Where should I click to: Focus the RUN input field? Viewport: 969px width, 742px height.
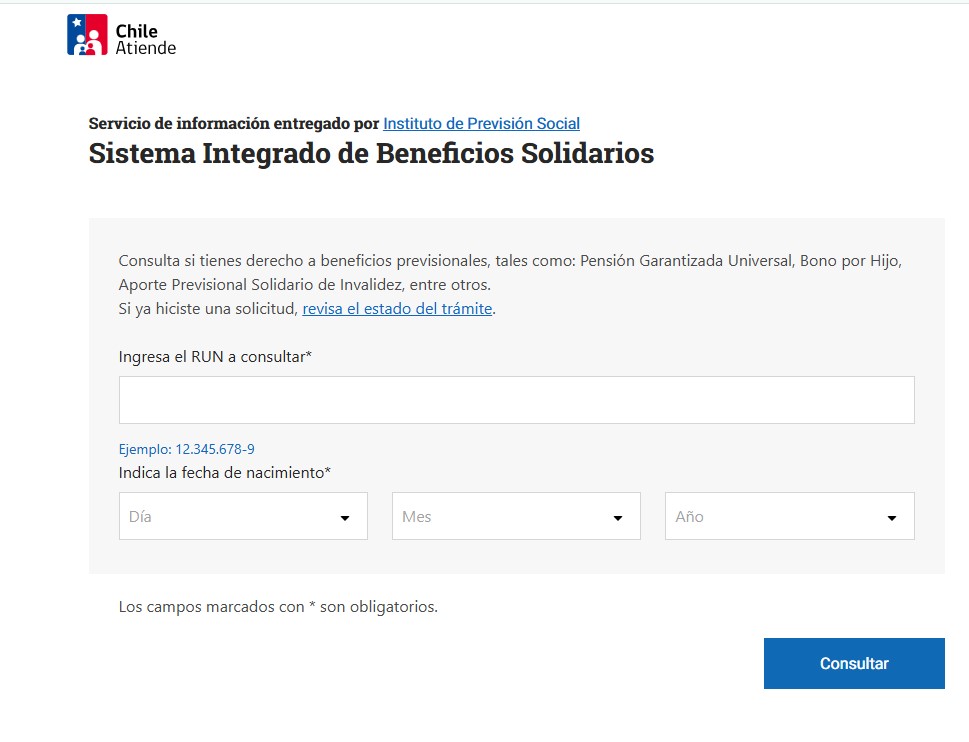click(516, 400)
